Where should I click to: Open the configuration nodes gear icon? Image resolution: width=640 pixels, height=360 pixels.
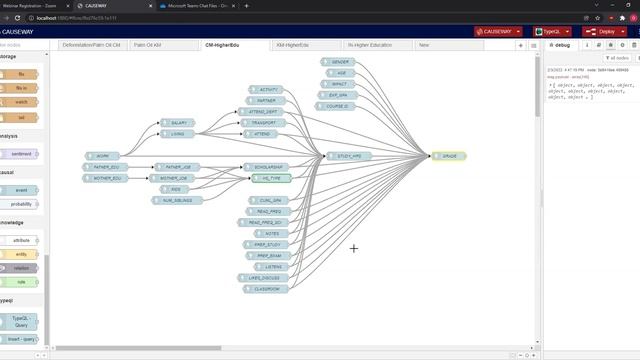[x=622, y=45]
